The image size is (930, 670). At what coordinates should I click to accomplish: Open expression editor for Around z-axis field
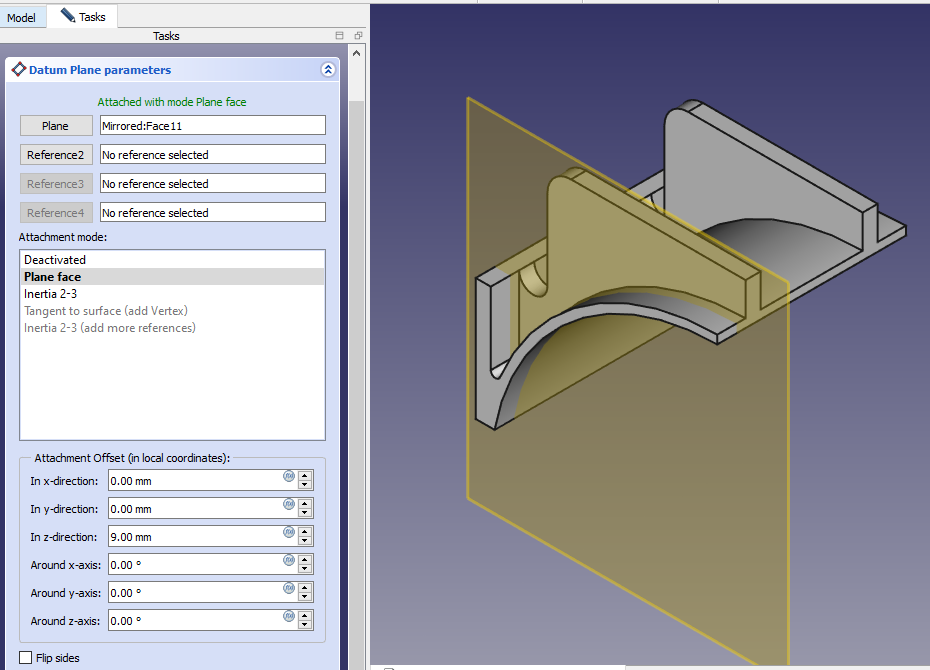tap(289, 616)
